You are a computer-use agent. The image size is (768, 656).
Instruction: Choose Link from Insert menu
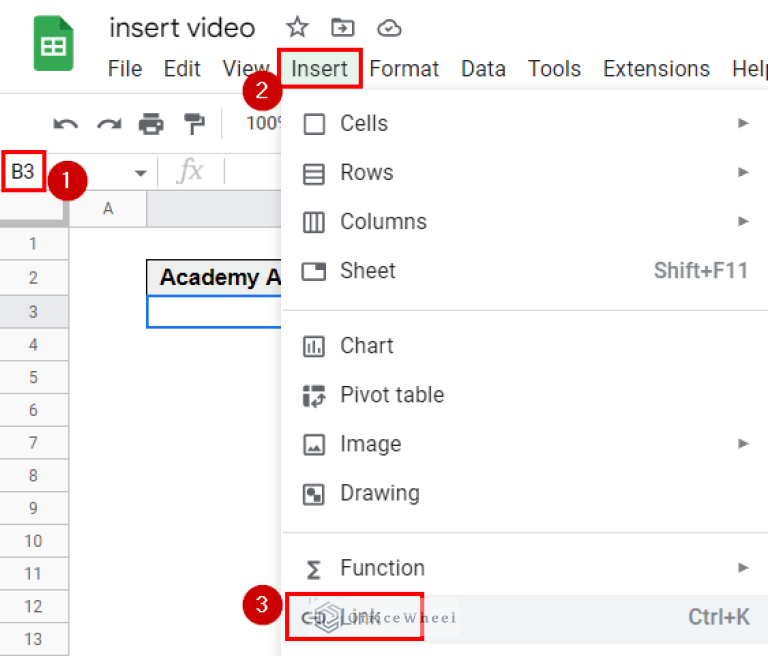click(x=525, y=617)
